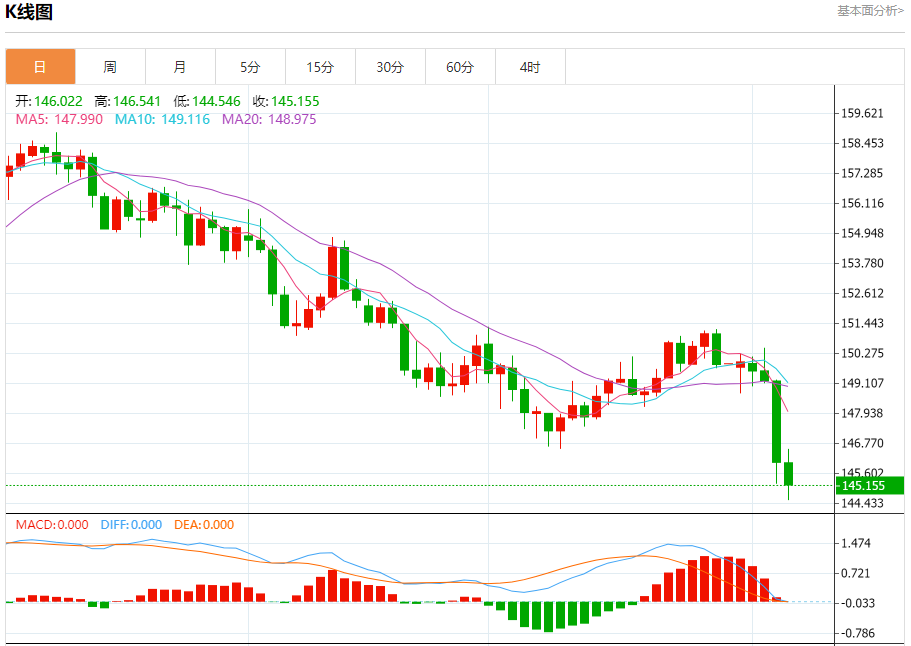
Task: Select the 日 daily chart tab
Action: [x=41, y=67]
